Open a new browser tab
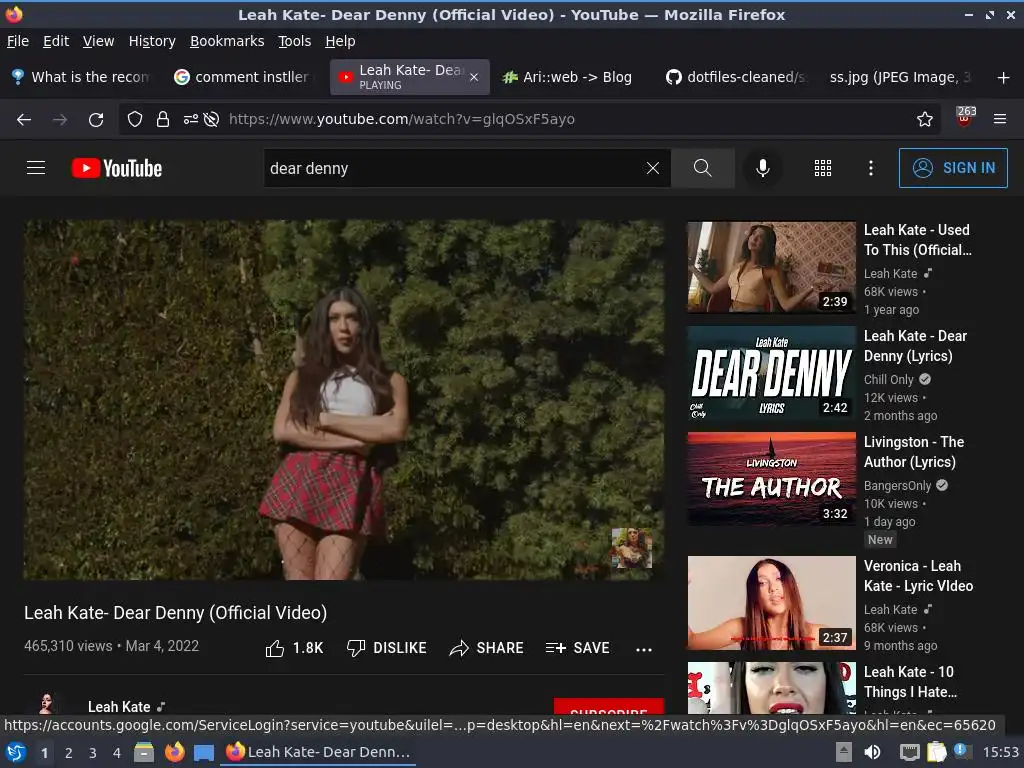 point(1004,78)
